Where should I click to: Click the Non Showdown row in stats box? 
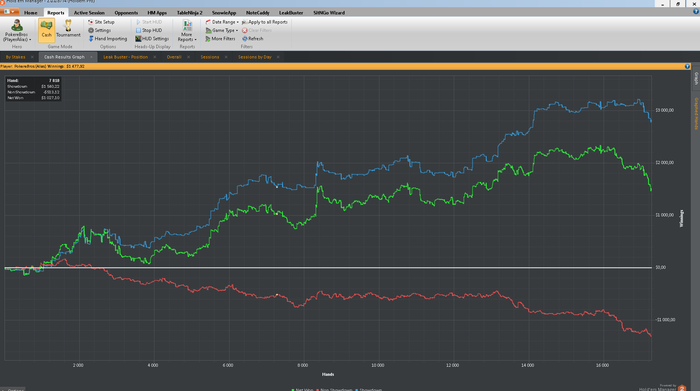pos(33,92)
